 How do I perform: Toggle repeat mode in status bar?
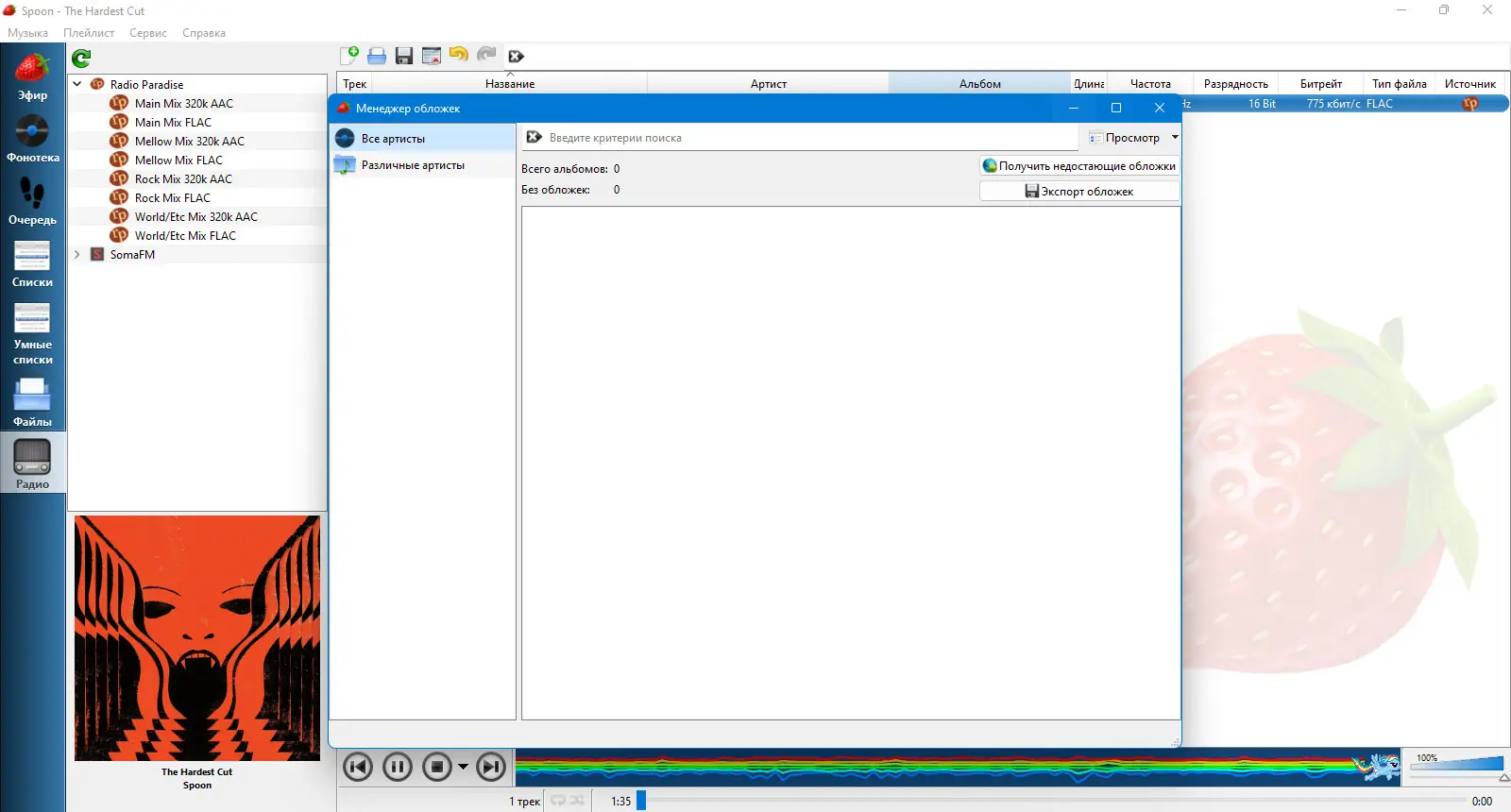coord(558,801)
